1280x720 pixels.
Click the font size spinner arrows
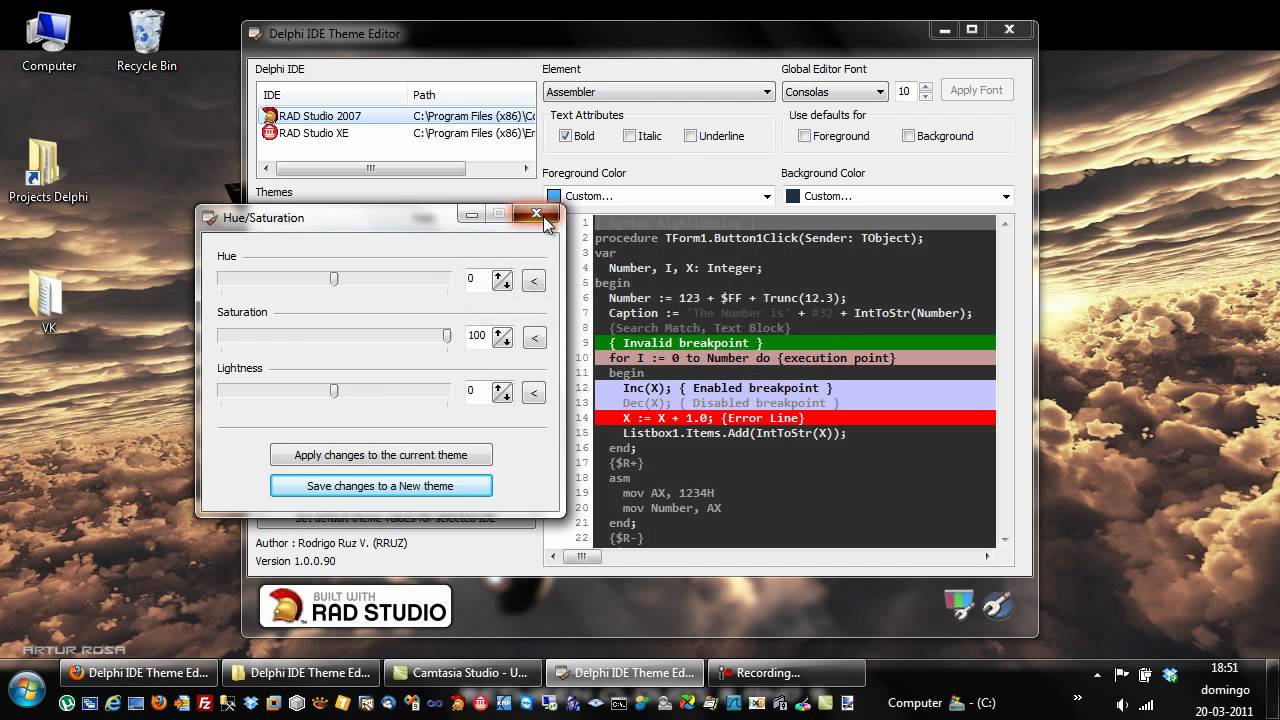point(925,91)
